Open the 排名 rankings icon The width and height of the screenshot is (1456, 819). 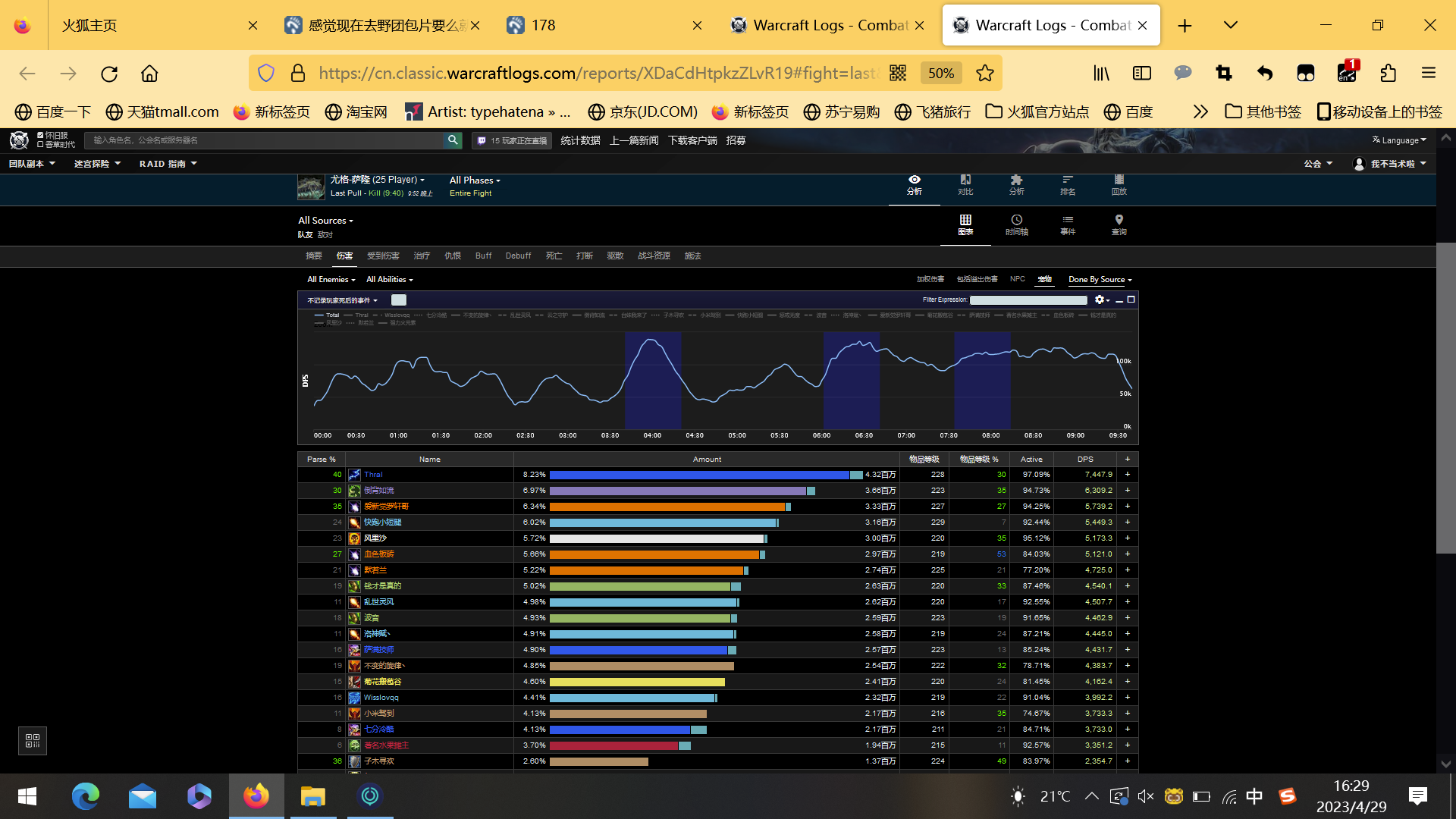click(x=1068, y=184)
